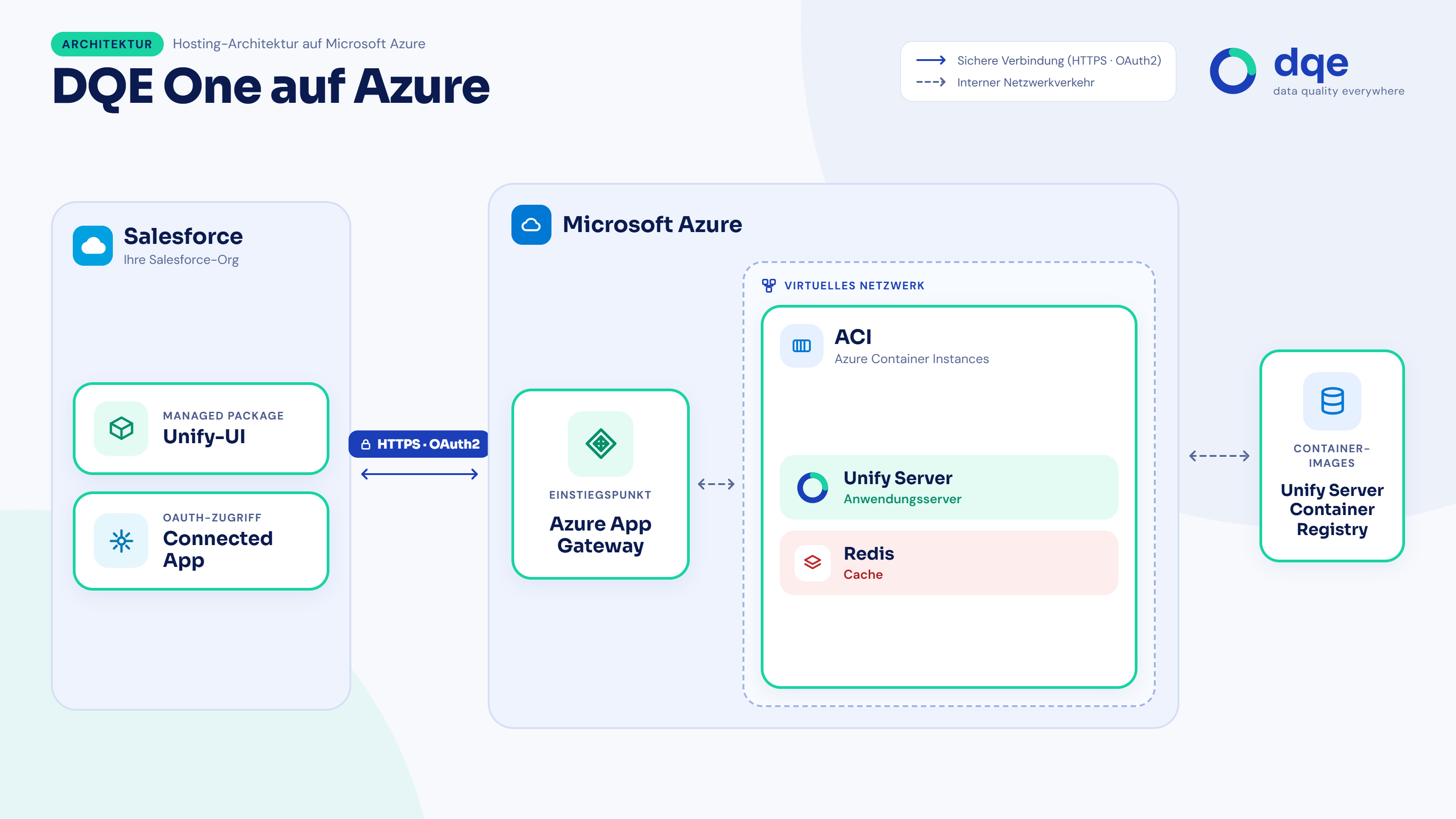Select the Redis Cache row
1456x819 pixels.
948,562
